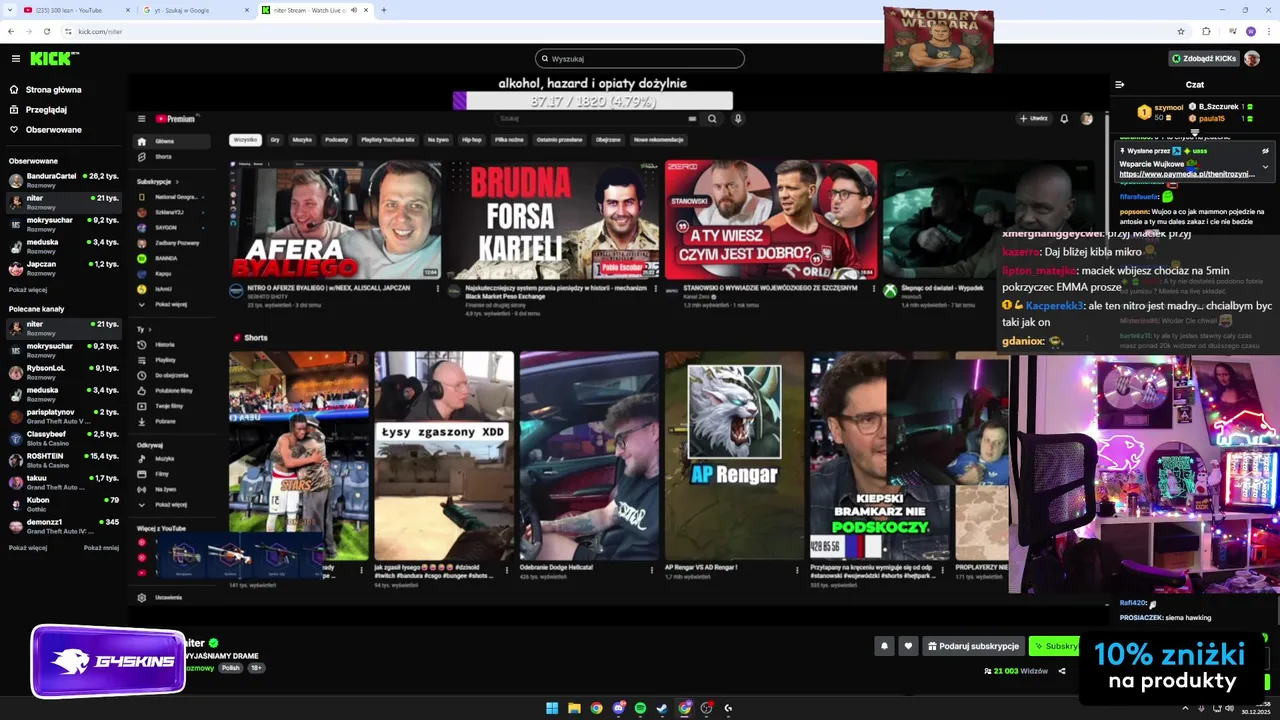Screen dimensions: 1280x720
Task: Reload the kick.com page
Action: (x=46, y=31)
